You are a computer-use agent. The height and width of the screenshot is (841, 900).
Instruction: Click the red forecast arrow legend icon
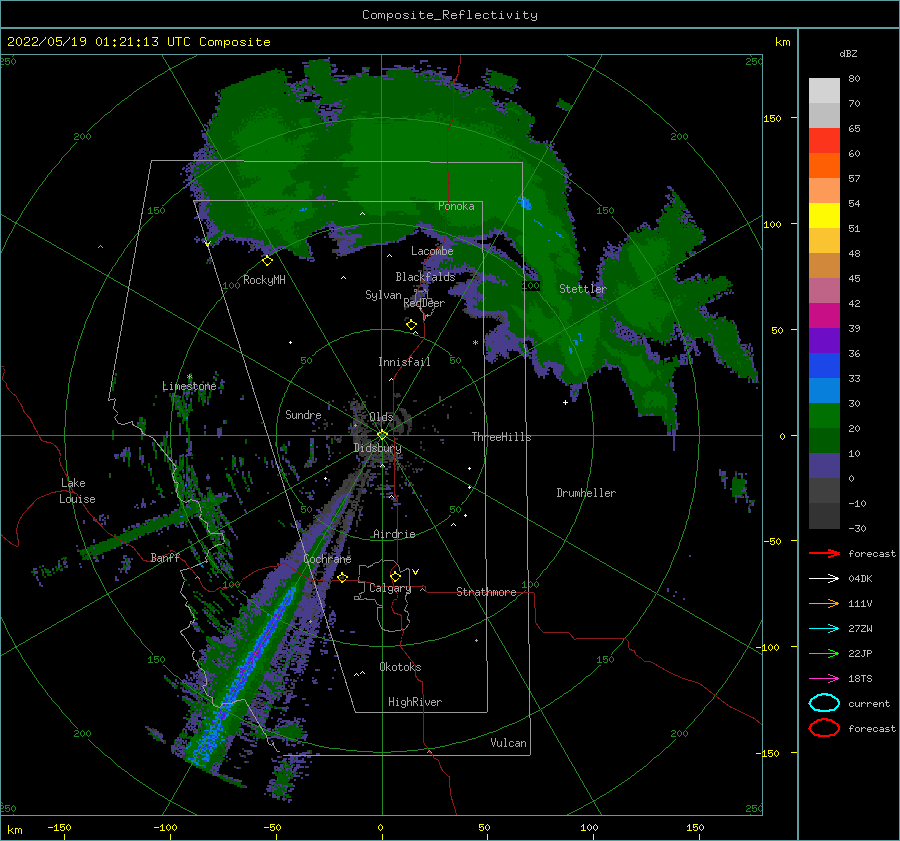point(824,553)
